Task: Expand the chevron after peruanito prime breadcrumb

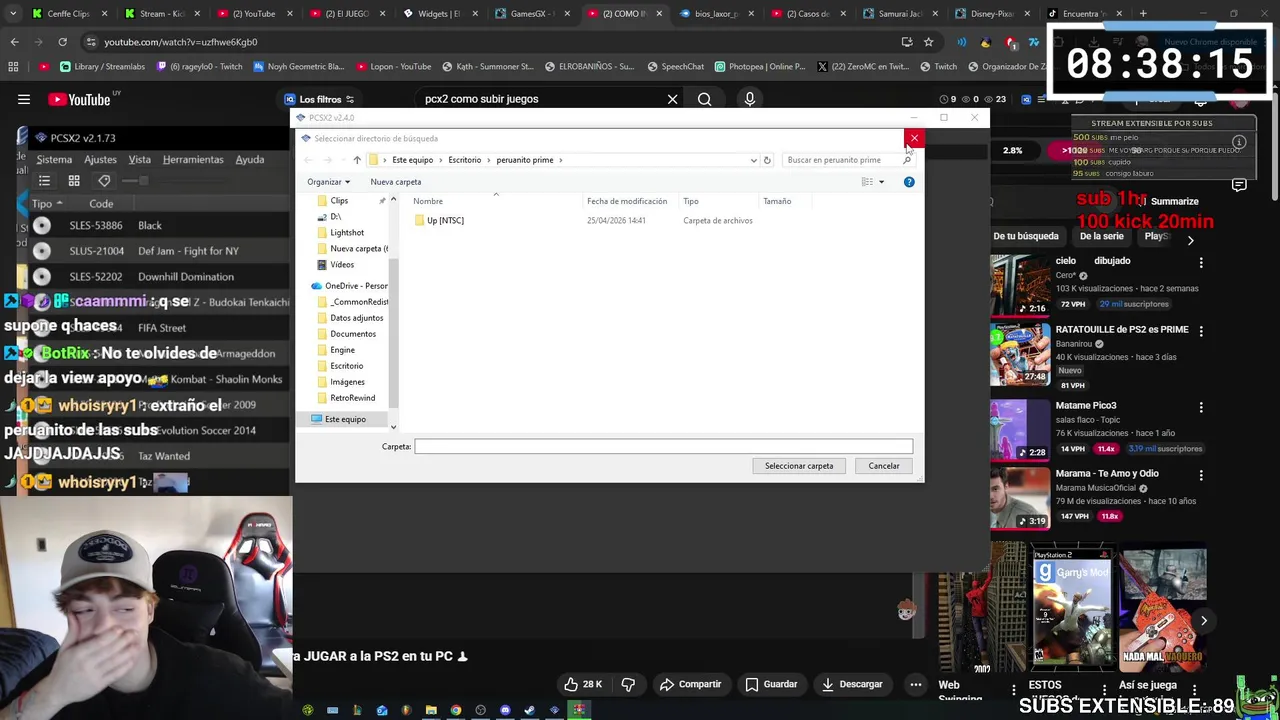Action: point(561,160)
